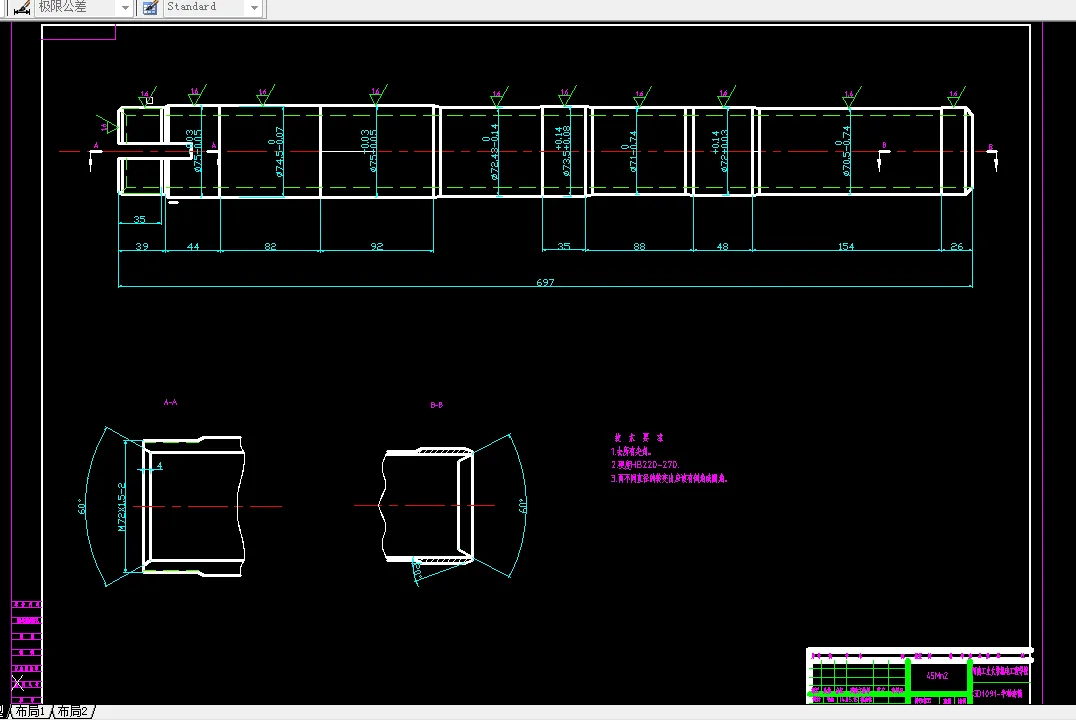Select the 92 length dimension

click(x=377, y=246)
